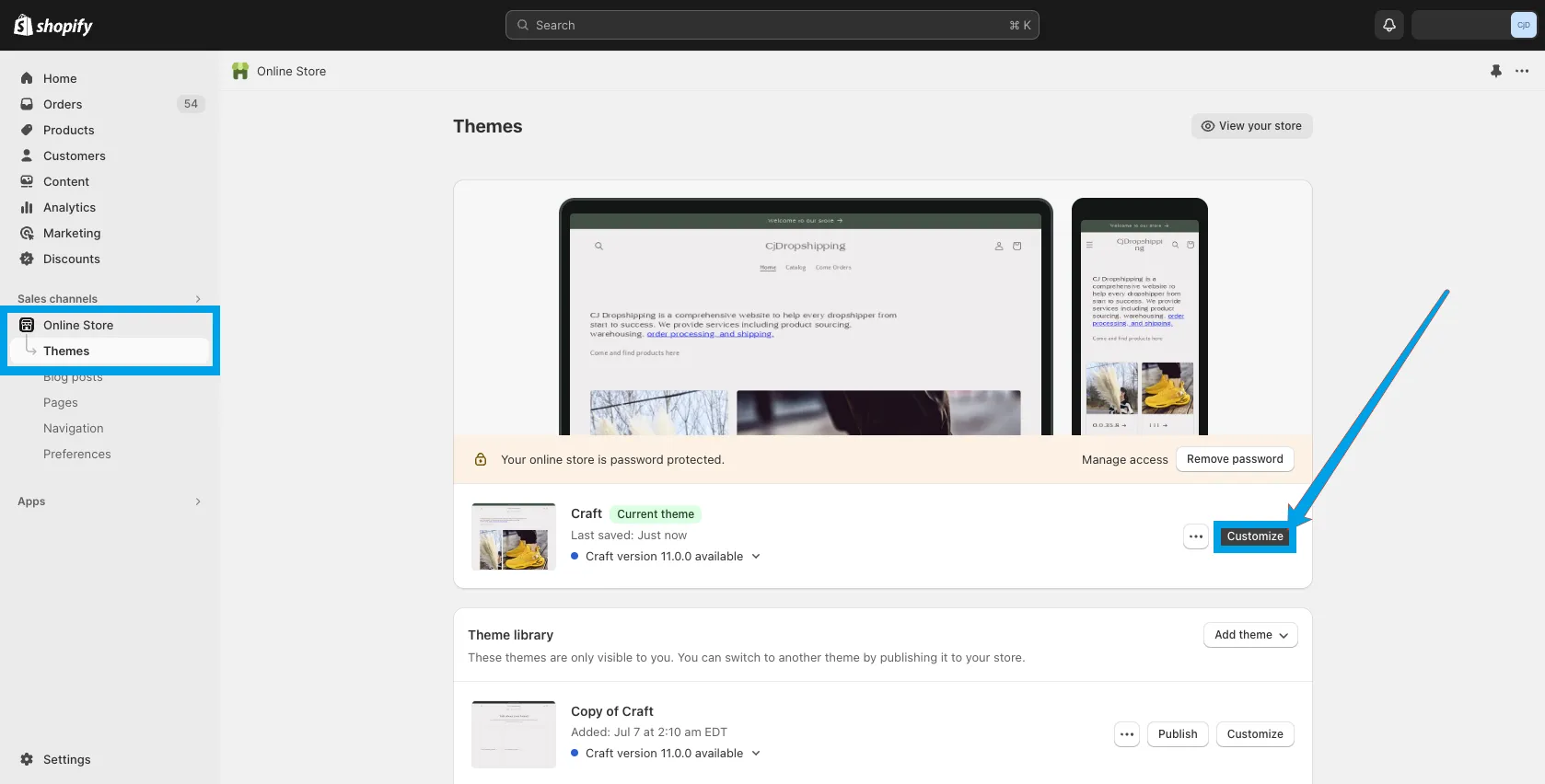Expand Craft version 11.0.0 available on the current theme
The height and width of the screenshot is (784, 1545).
(x=756, y=557)
